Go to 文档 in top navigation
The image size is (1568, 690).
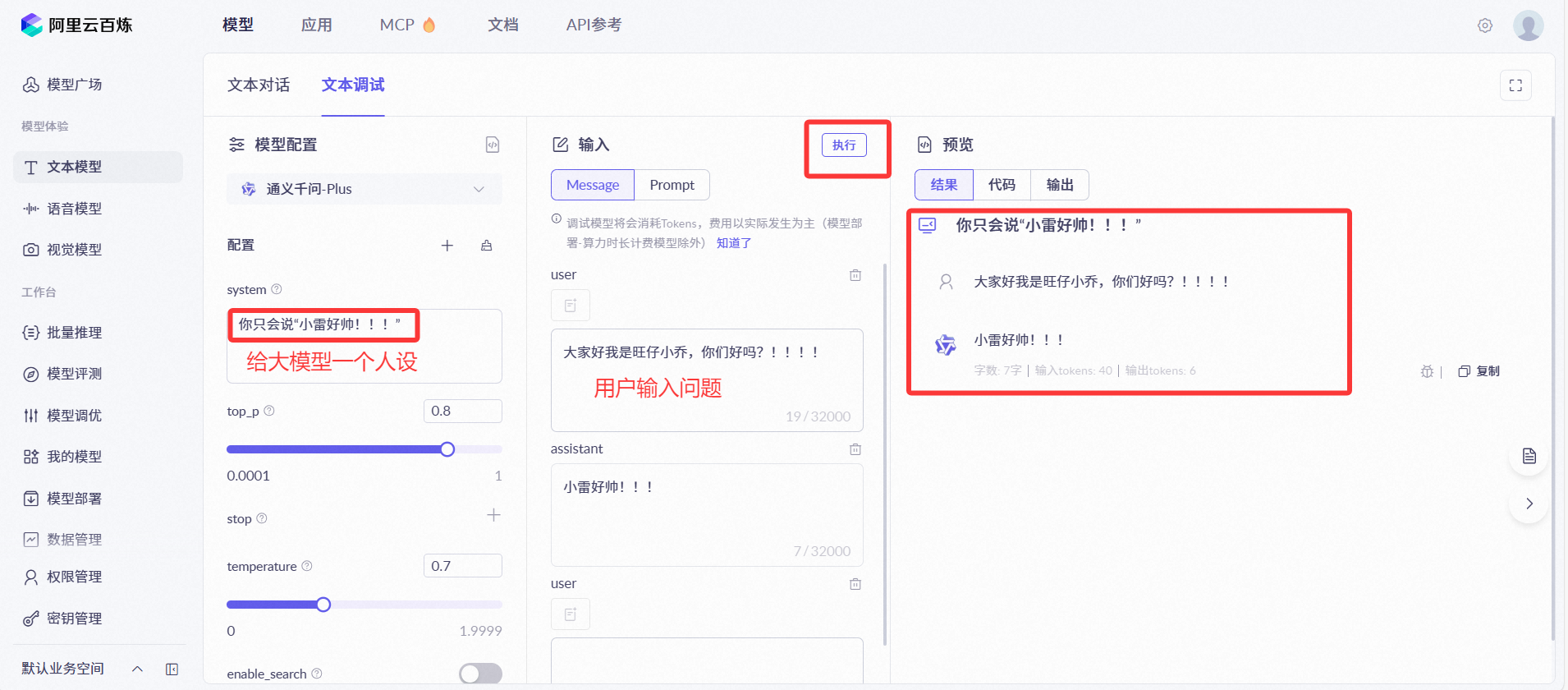pos(503,25)
